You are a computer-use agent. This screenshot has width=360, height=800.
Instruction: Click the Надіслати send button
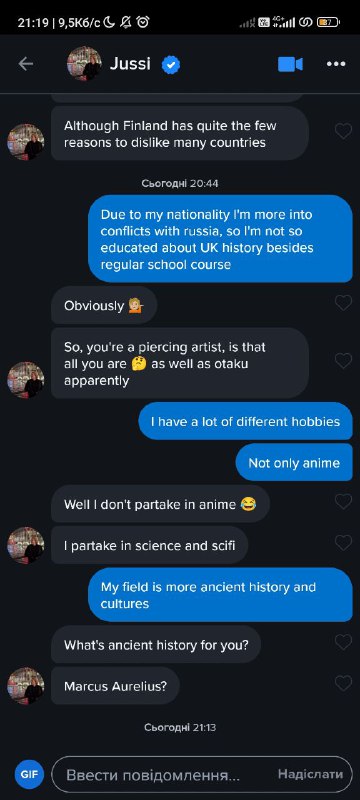point(311,774)
